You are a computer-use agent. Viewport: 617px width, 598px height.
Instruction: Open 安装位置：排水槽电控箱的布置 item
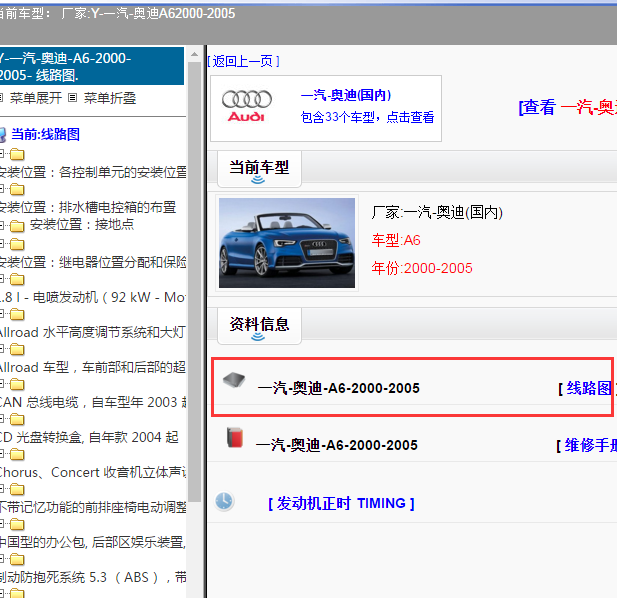tap(88, 207)
